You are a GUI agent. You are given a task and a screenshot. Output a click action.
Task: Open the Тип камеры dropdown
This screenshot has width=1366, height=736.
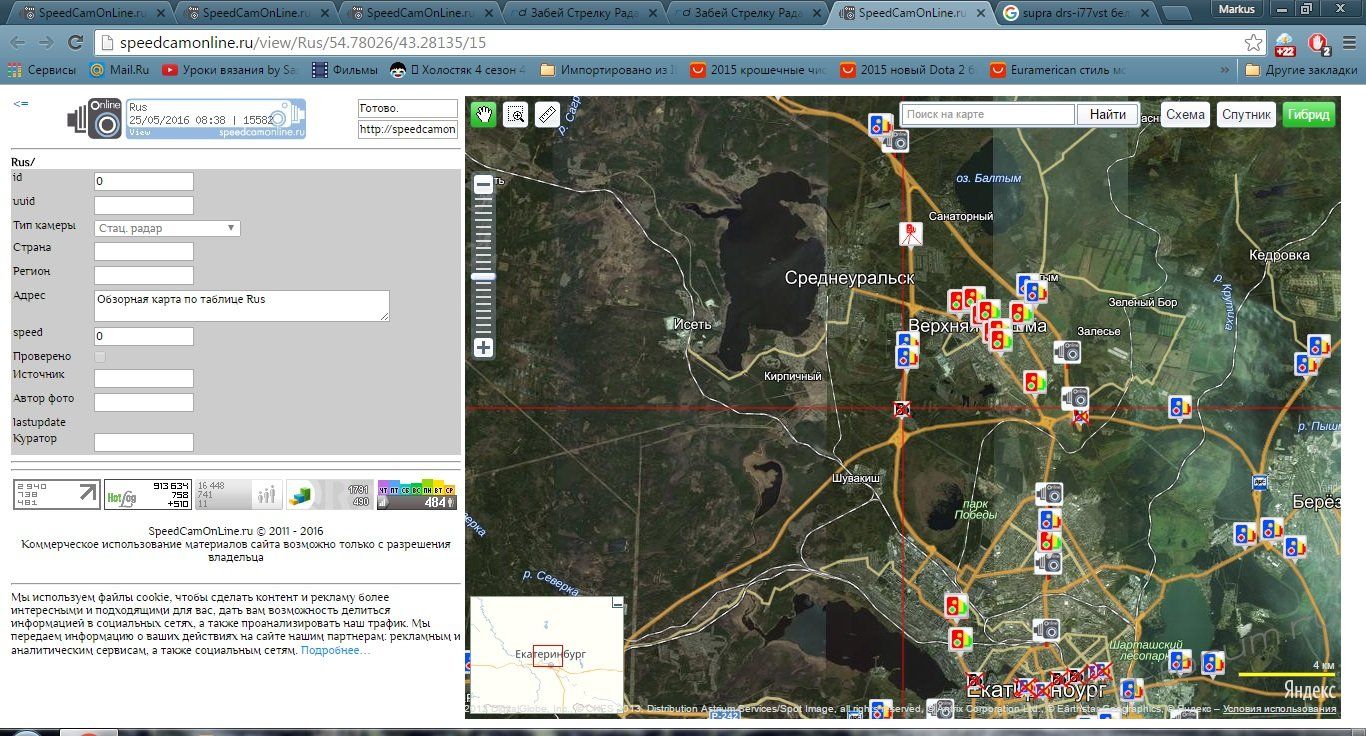coord(167,228)
